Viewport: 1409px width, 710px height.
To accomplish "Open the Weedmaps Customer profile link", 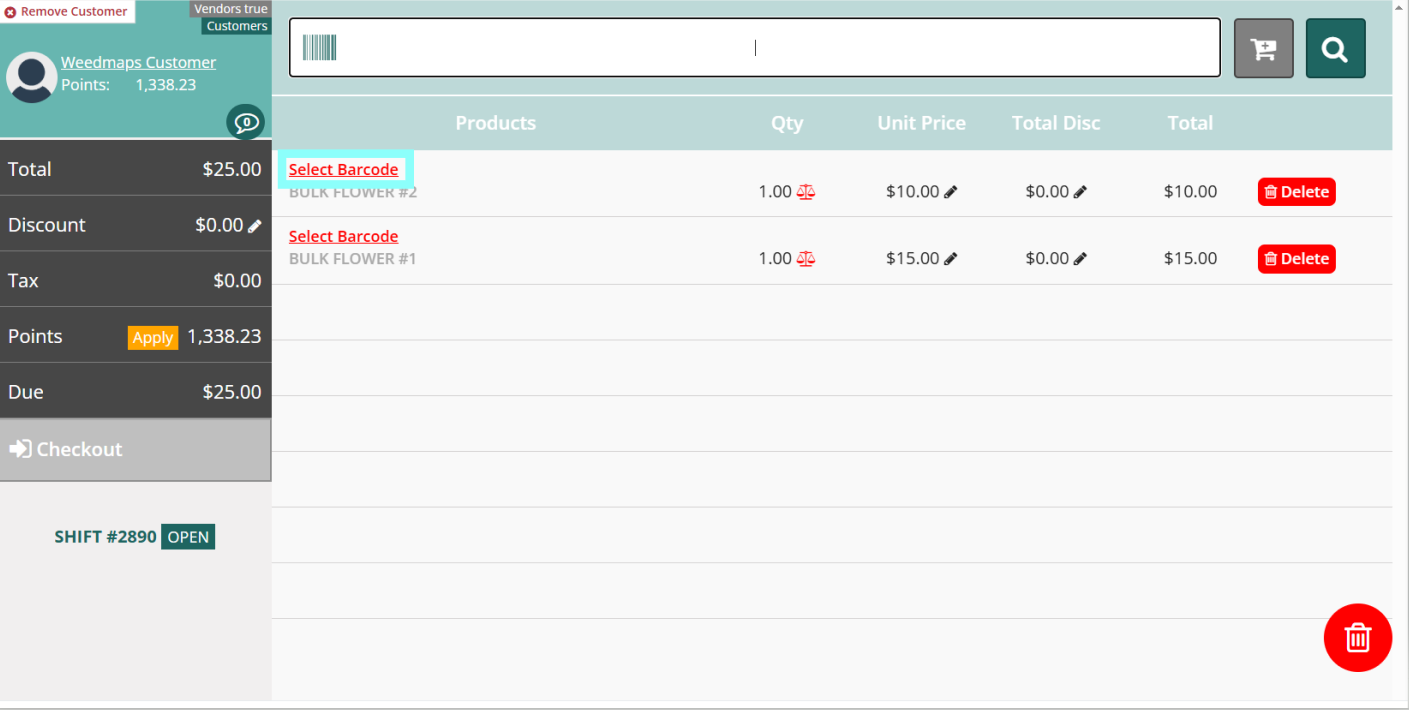I will click(x=138, y=62).
